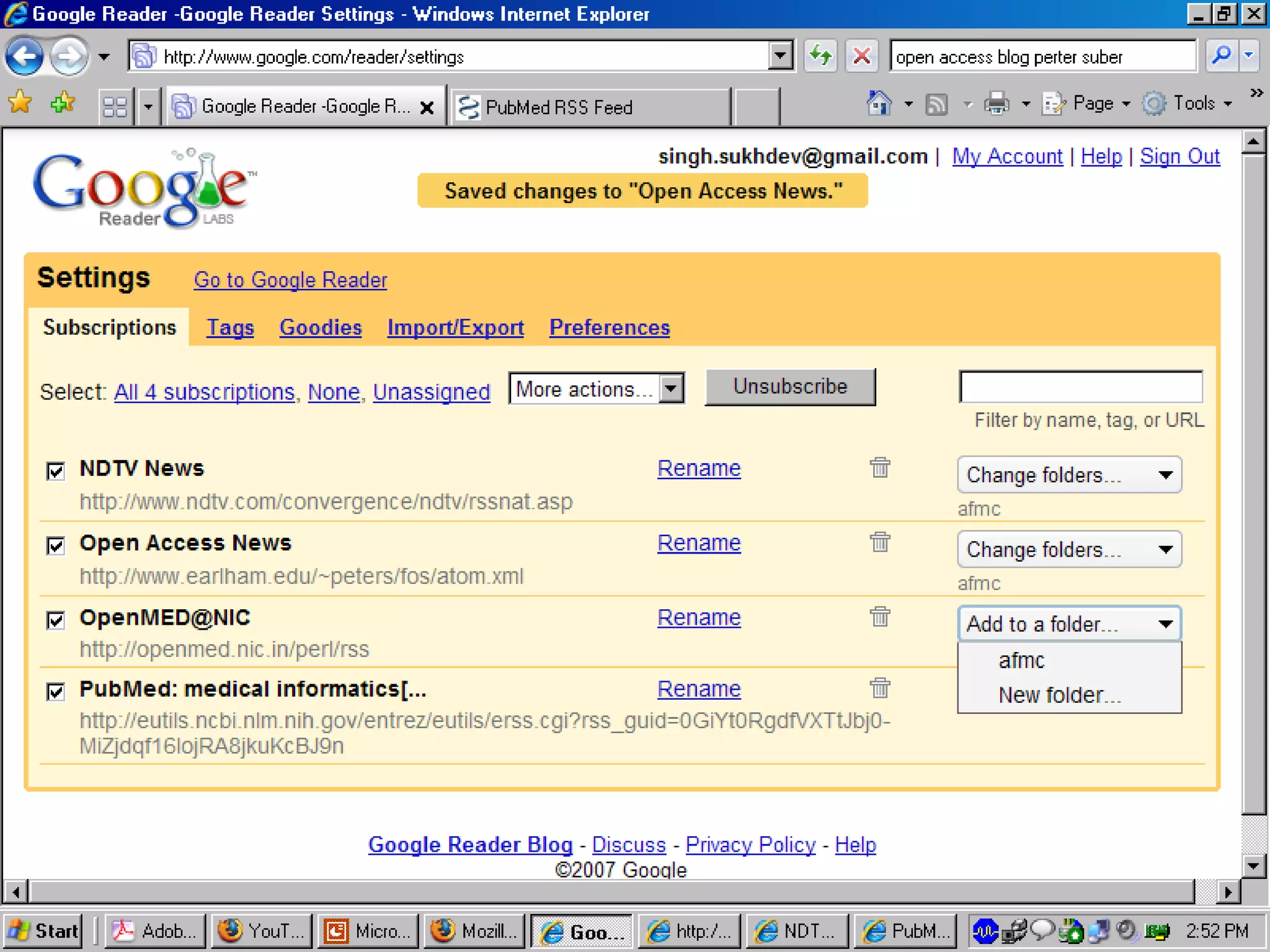Click the Print icon in toolbar
Image resolution: width=1270 pixels, height=952 pixels.
click(x=997, y=104)
